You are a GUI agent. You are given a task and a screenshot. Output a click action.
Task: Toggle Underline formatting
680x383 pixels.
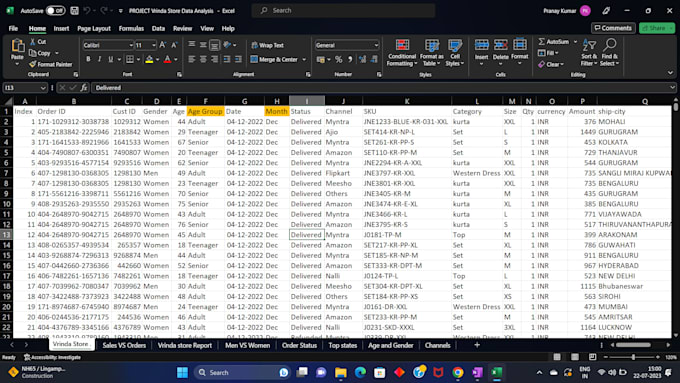[111, 59]
